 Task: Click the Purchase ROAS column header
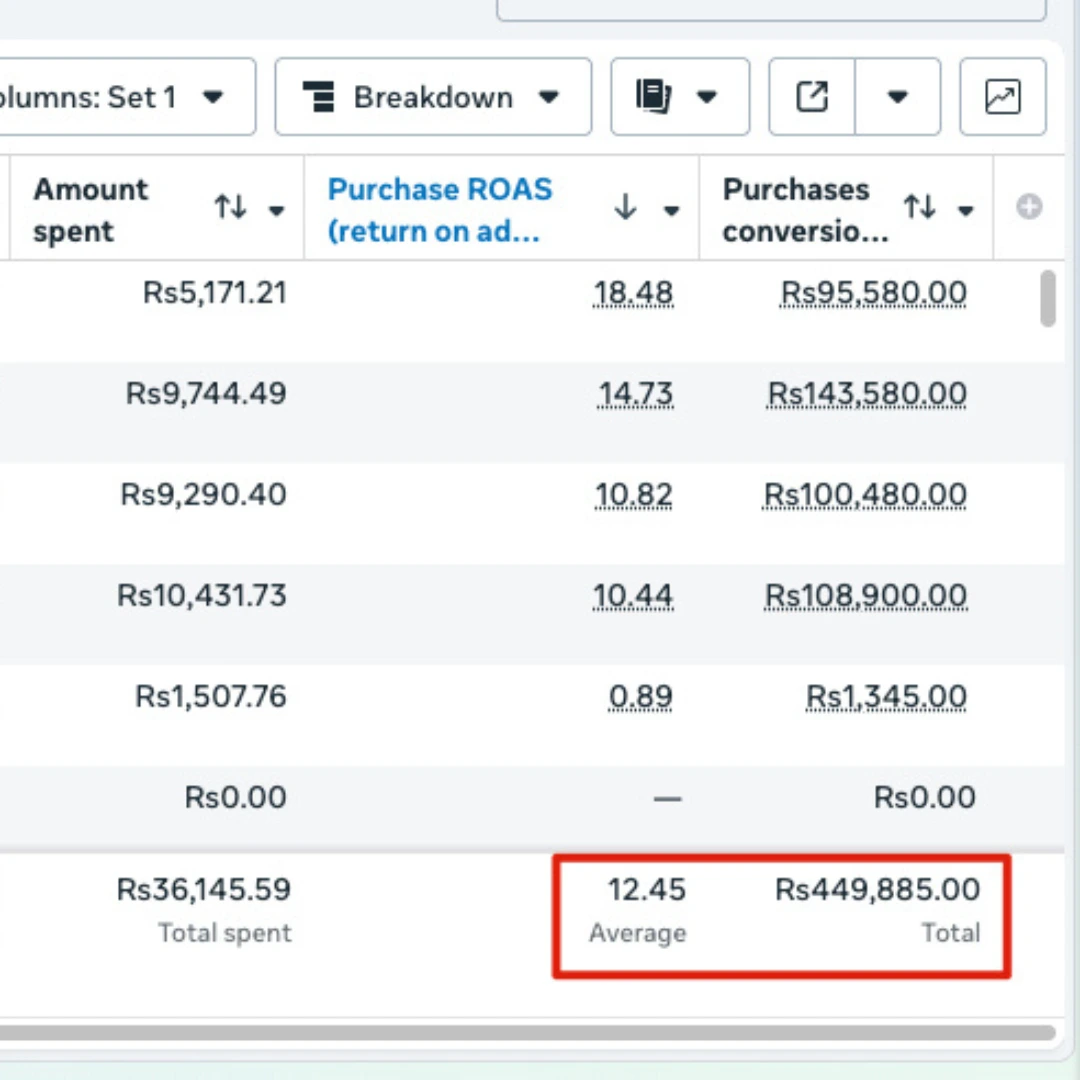(440, 209)
